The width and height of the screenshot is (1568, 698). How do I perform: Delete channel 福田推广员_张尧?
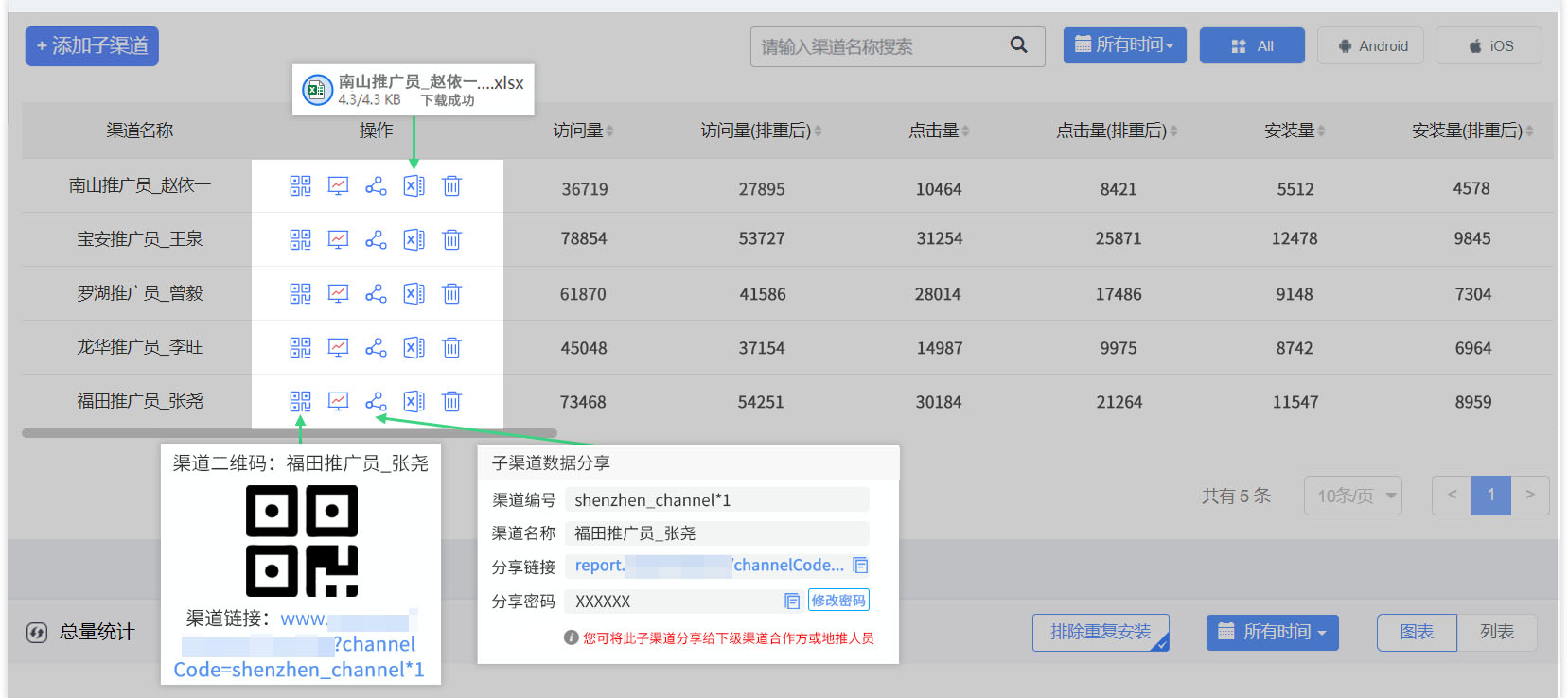pos(451,402)
